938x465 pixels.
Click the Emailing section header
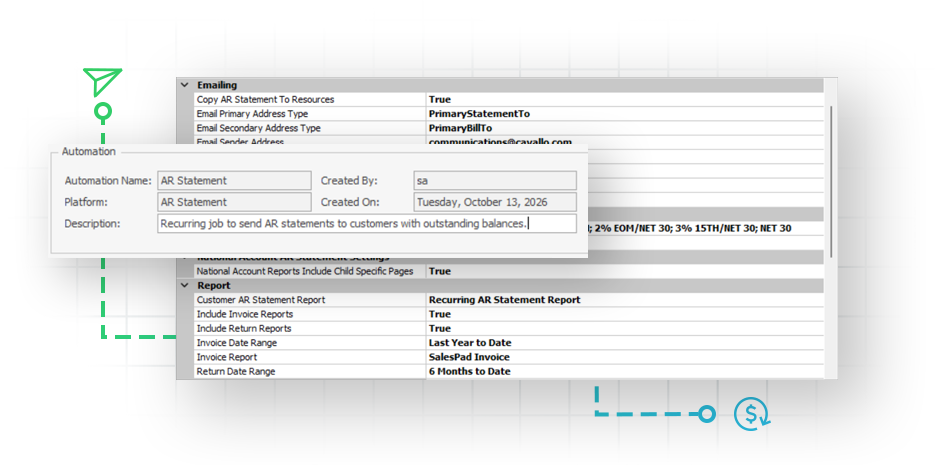click(508, 85)
